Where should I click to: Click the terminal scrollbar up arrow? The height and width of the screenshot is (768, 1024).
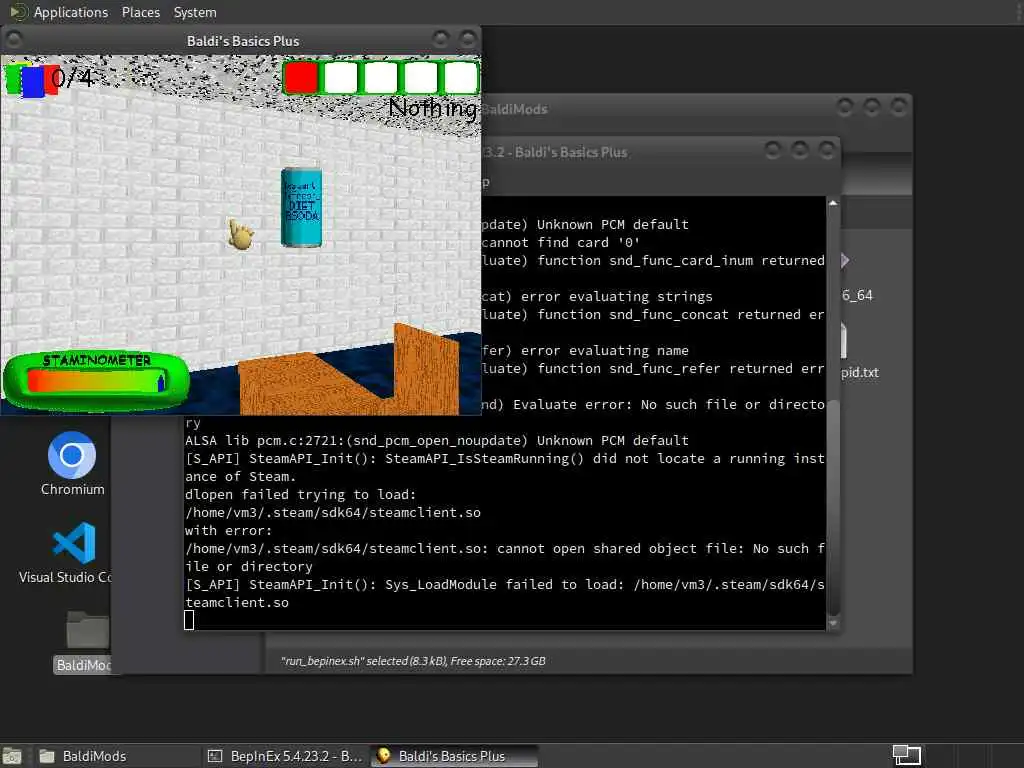(833, 204)
